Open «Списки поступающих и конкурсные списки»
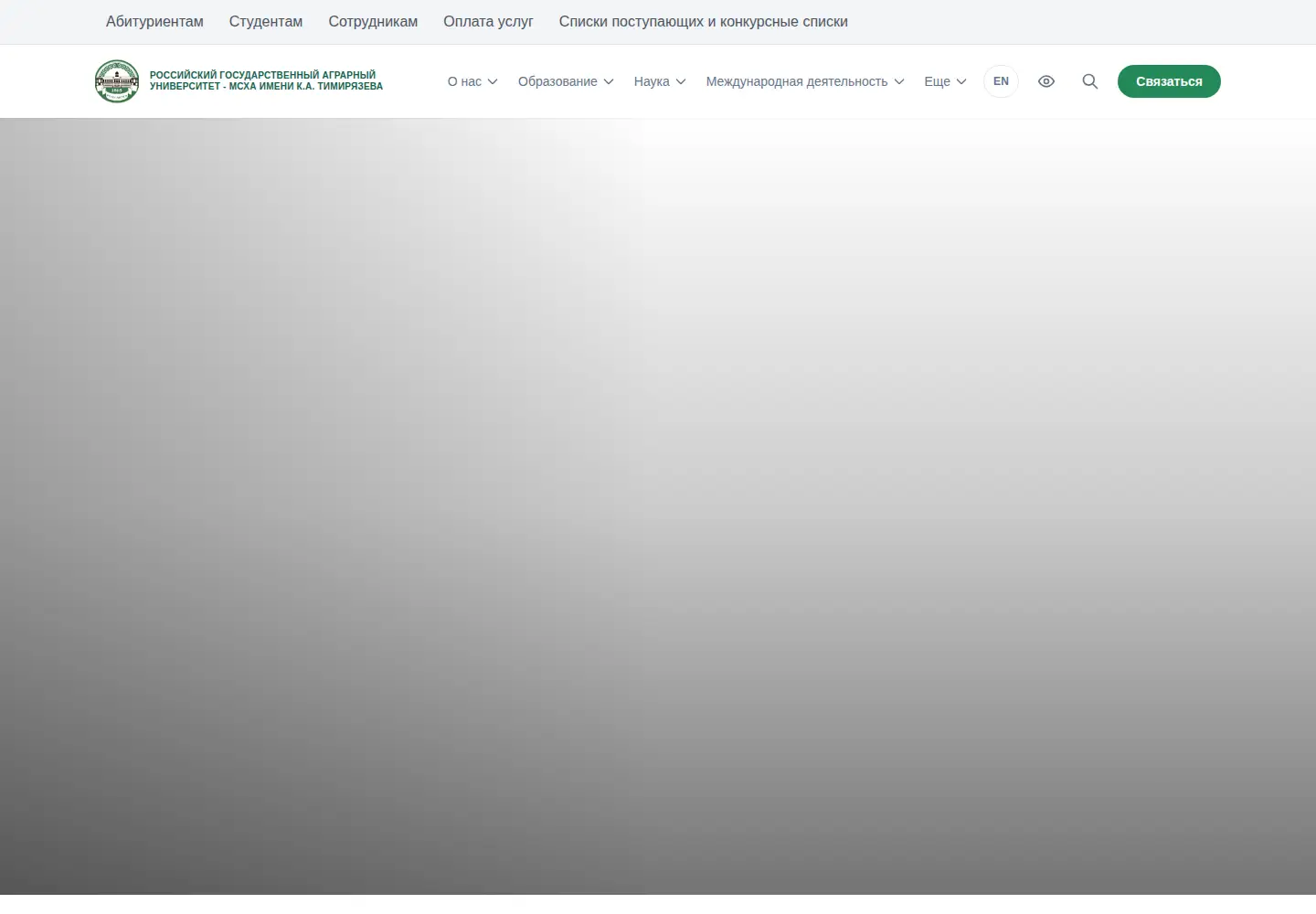Viewport: 1316px width, 914px height. click(x=704, y=22)
